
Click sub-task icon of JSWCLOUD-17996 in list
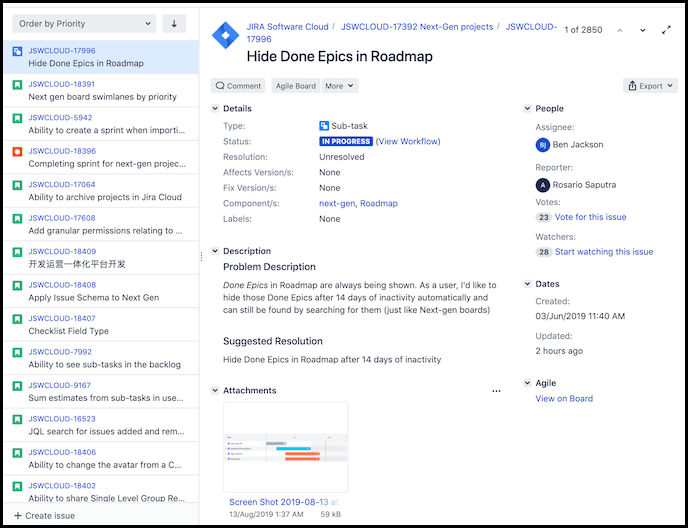click(x=17, y=51)
